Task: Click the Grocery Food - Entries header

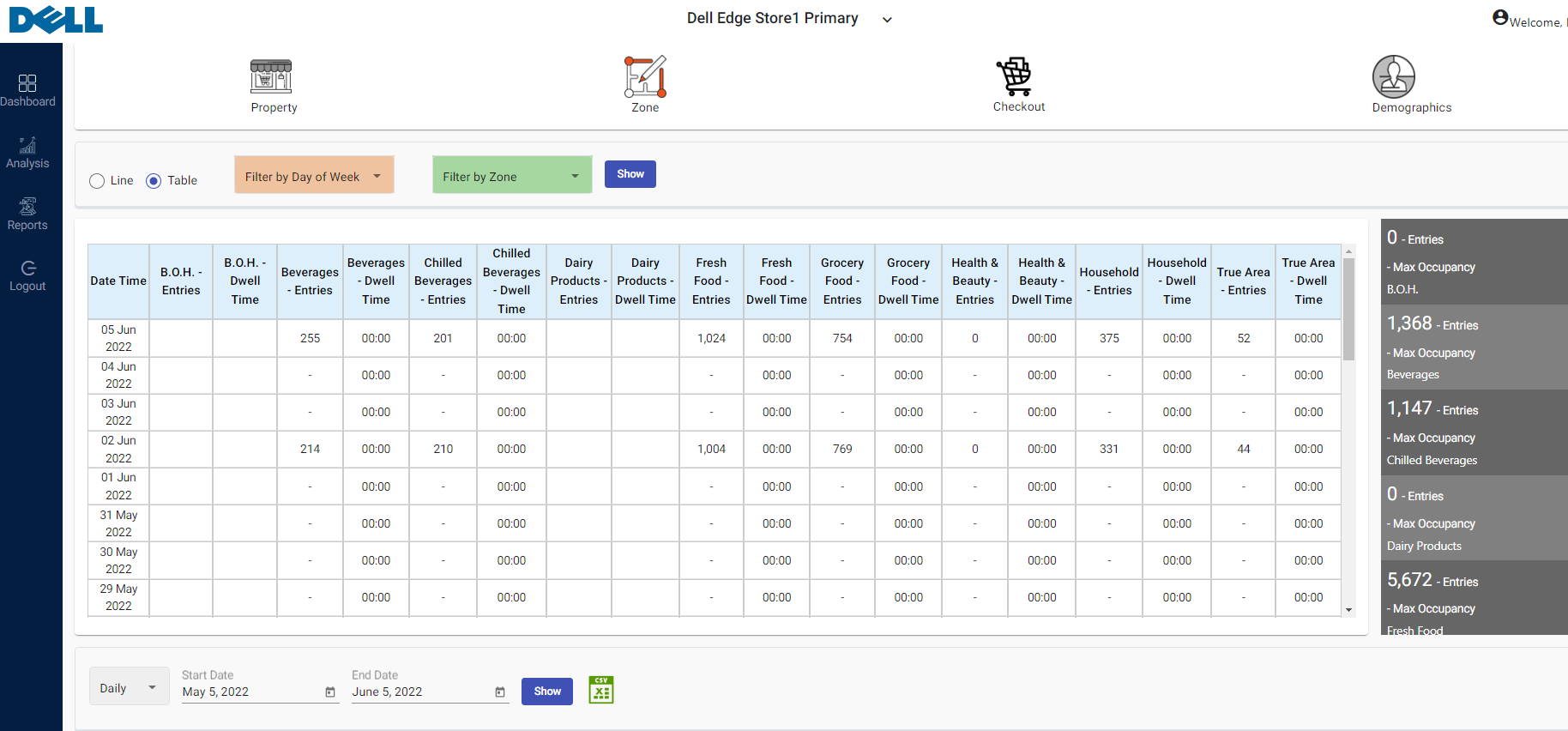Action: [842, 281]
